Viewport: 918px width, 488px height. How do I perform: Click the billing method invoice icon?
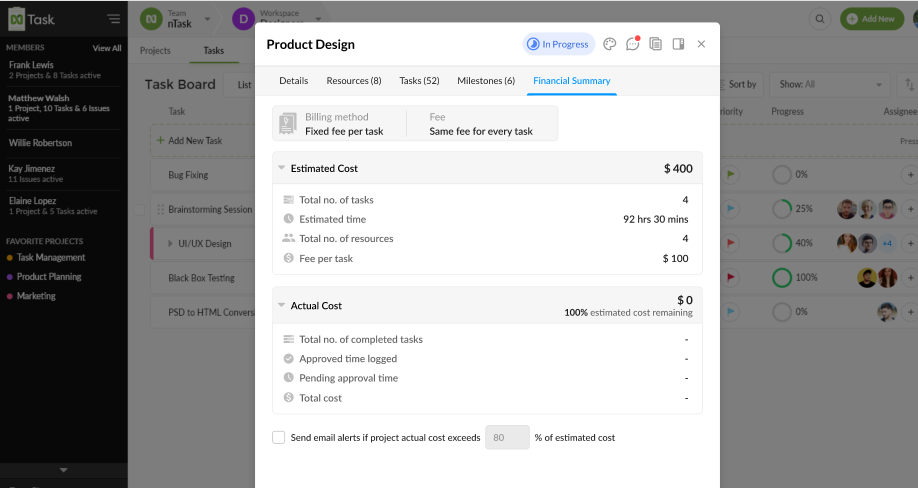(x=288, y=124)
